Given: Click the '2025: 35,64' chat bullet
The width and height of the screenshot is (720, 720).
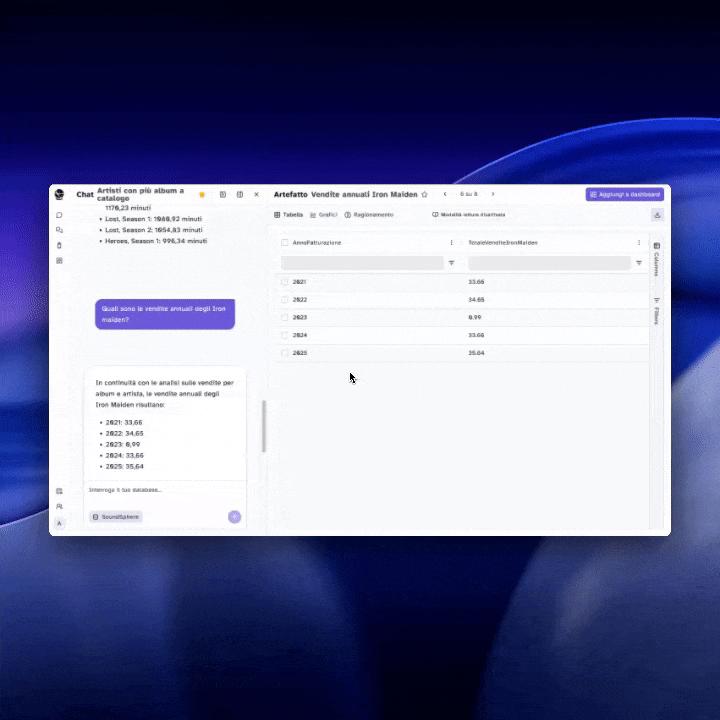Looking at the screenshot, I should [x=124, y=467].
